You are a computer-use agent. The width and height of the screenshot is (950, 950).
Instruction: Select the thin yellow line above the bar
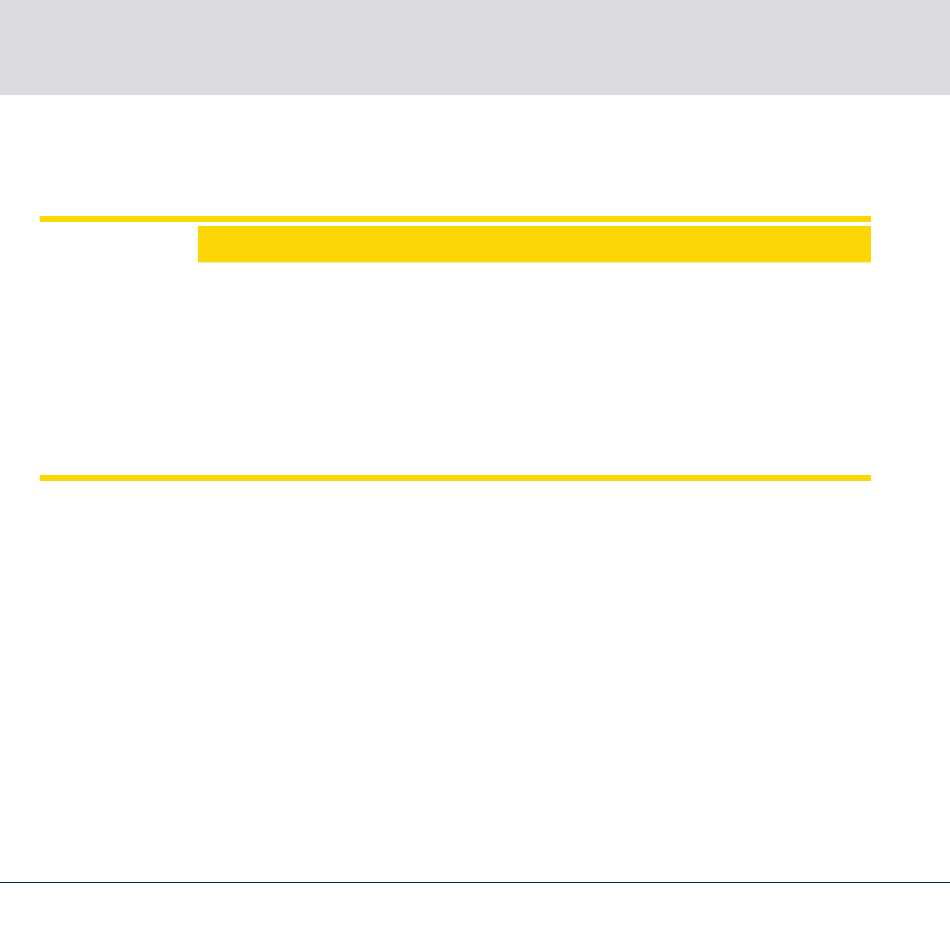455,219
